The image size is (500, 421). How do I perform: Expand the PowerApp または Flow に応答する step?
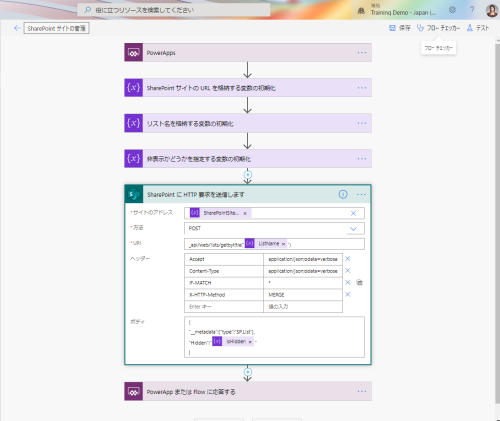248,391
